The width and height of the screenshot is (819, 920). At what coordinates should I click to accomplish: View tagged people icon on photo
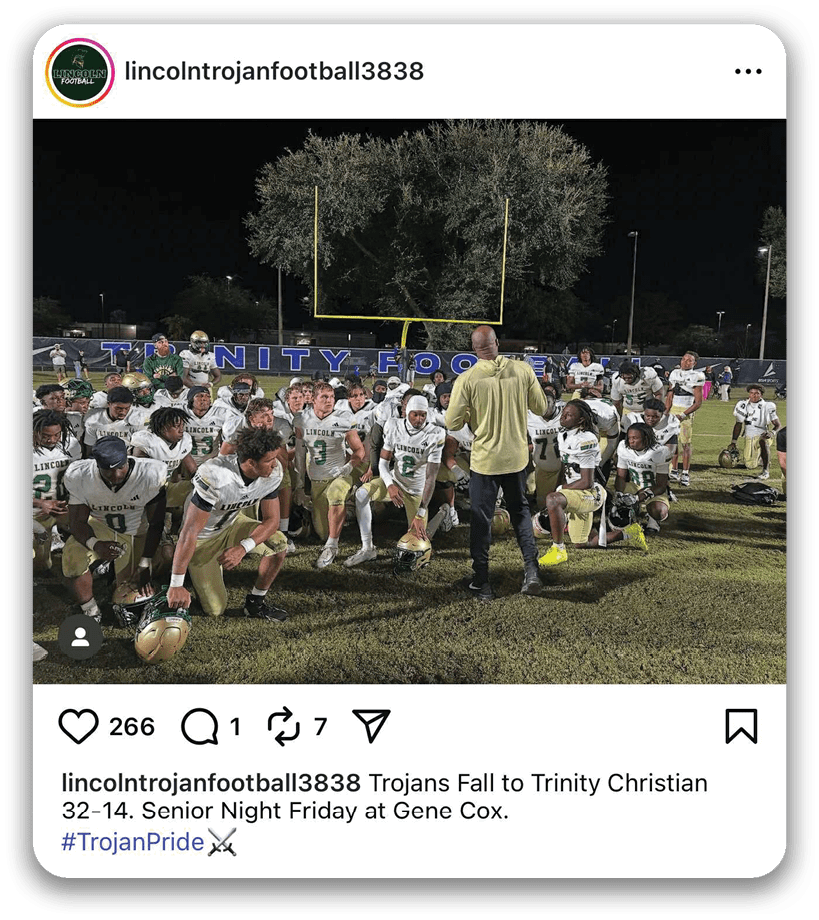[80, 637]
